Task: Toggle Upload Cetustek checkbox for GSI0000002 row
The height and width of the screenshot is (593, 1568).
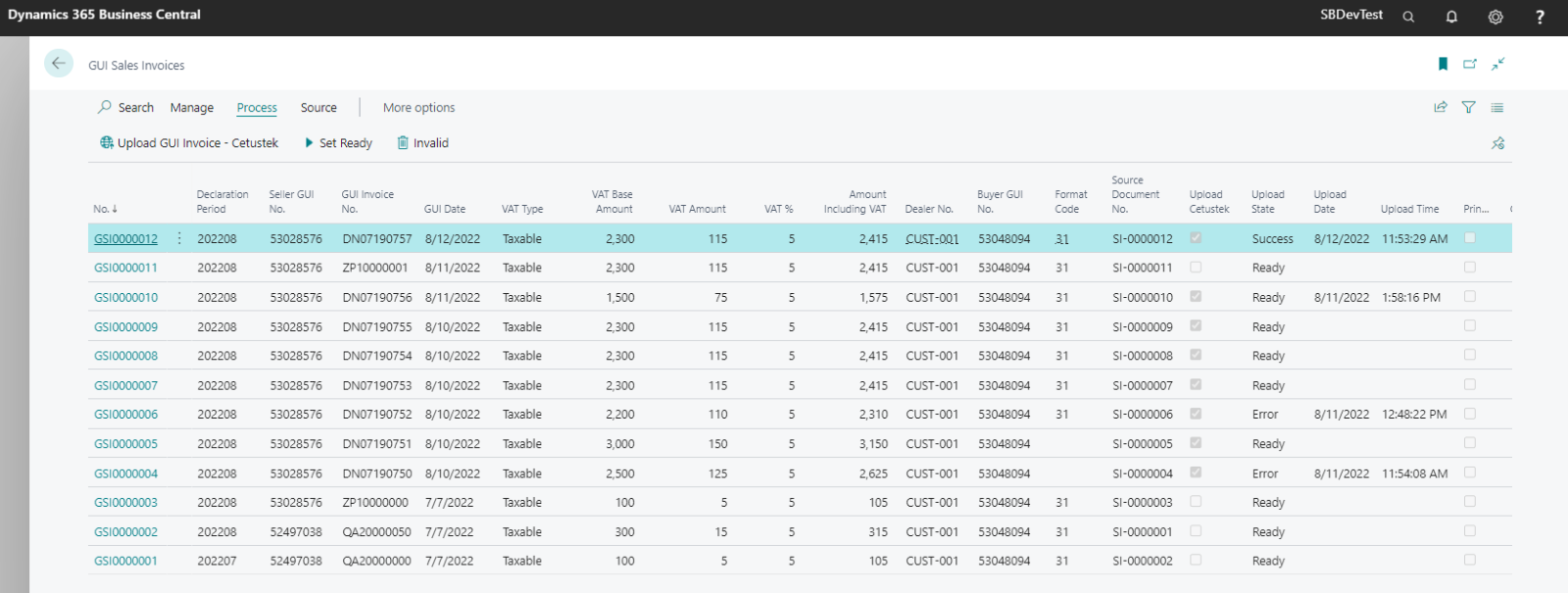Action: click(x=1196, y=530)
